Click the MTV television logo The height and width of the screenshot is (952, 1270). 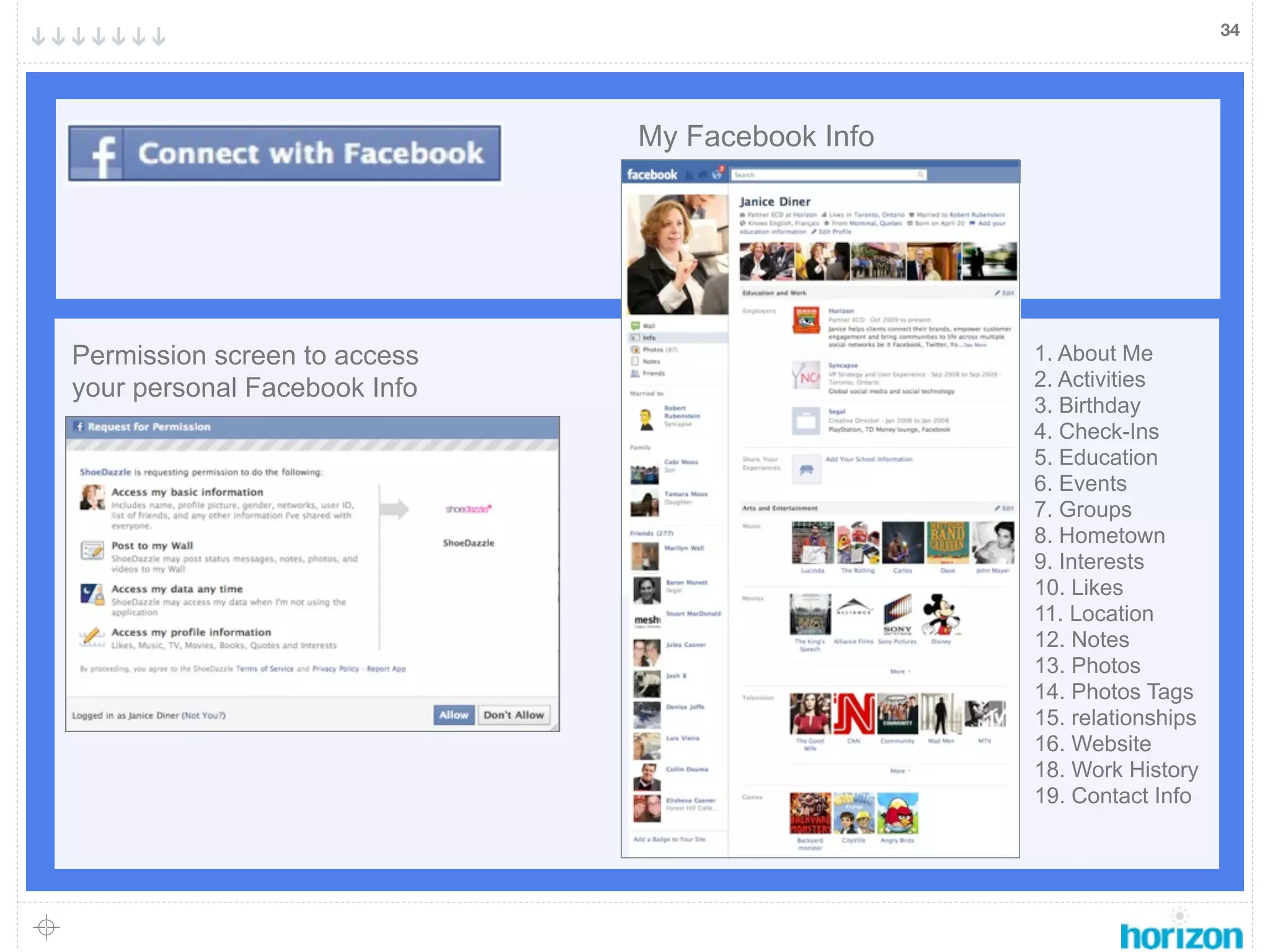[985, 714]
